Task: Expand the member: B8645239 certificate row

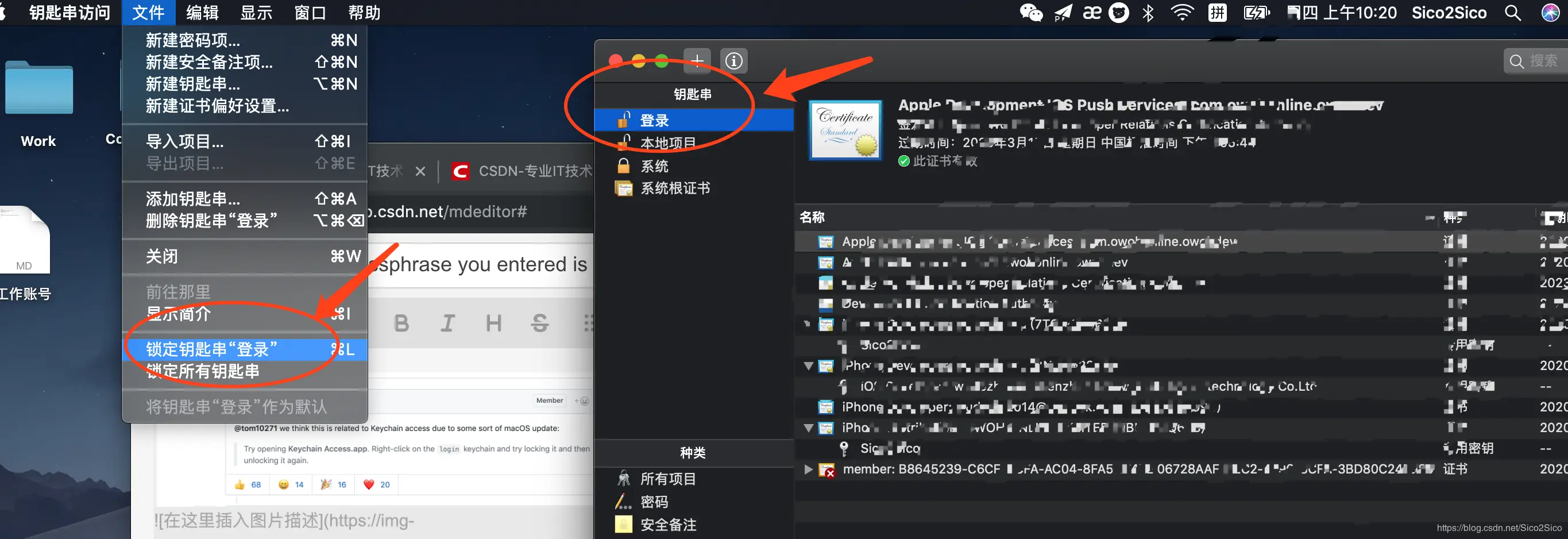Action: (x=808, y=469)
